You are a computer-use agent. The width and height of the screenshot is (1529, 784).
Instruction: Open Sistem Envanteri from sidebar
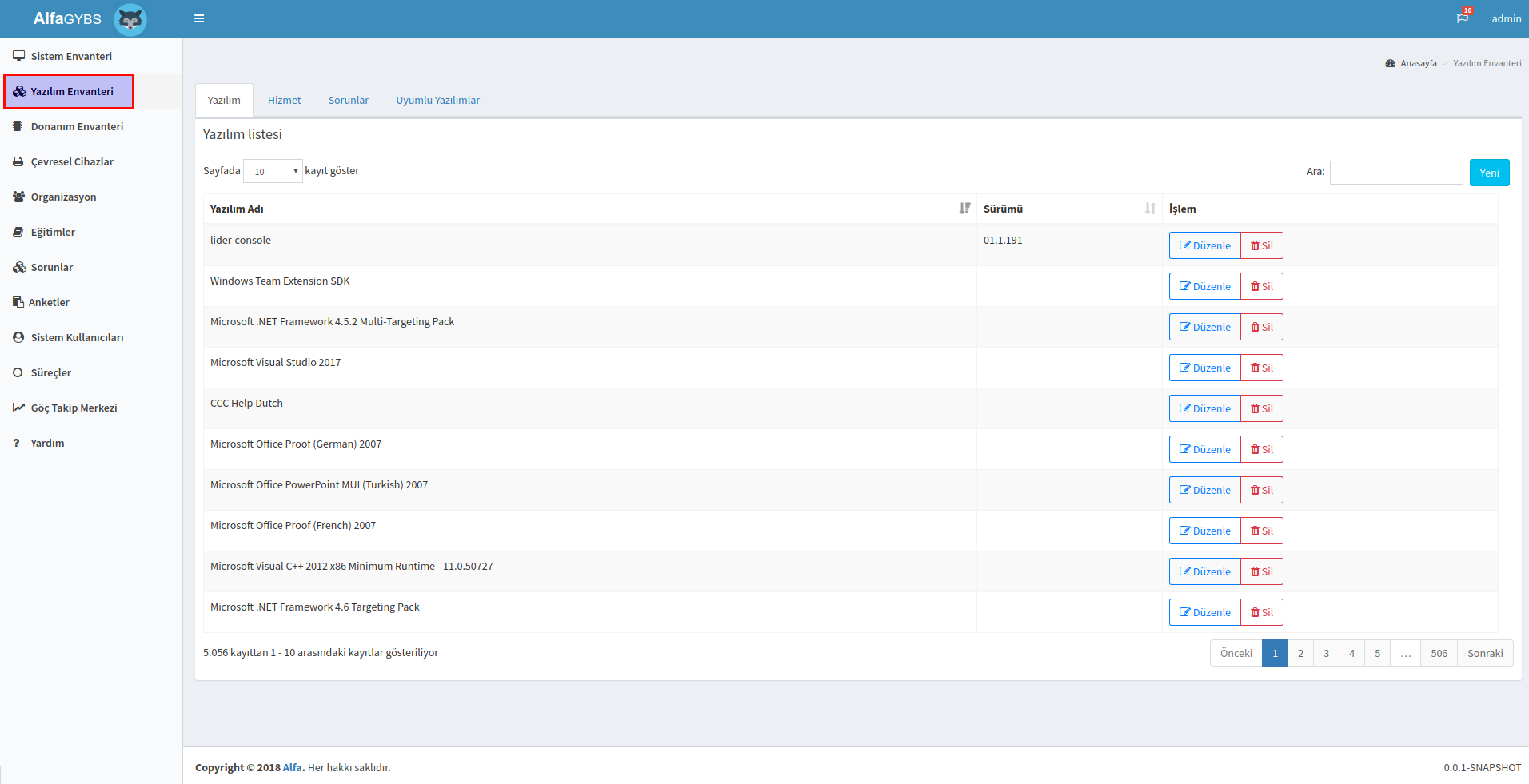[x=91, y=56]
